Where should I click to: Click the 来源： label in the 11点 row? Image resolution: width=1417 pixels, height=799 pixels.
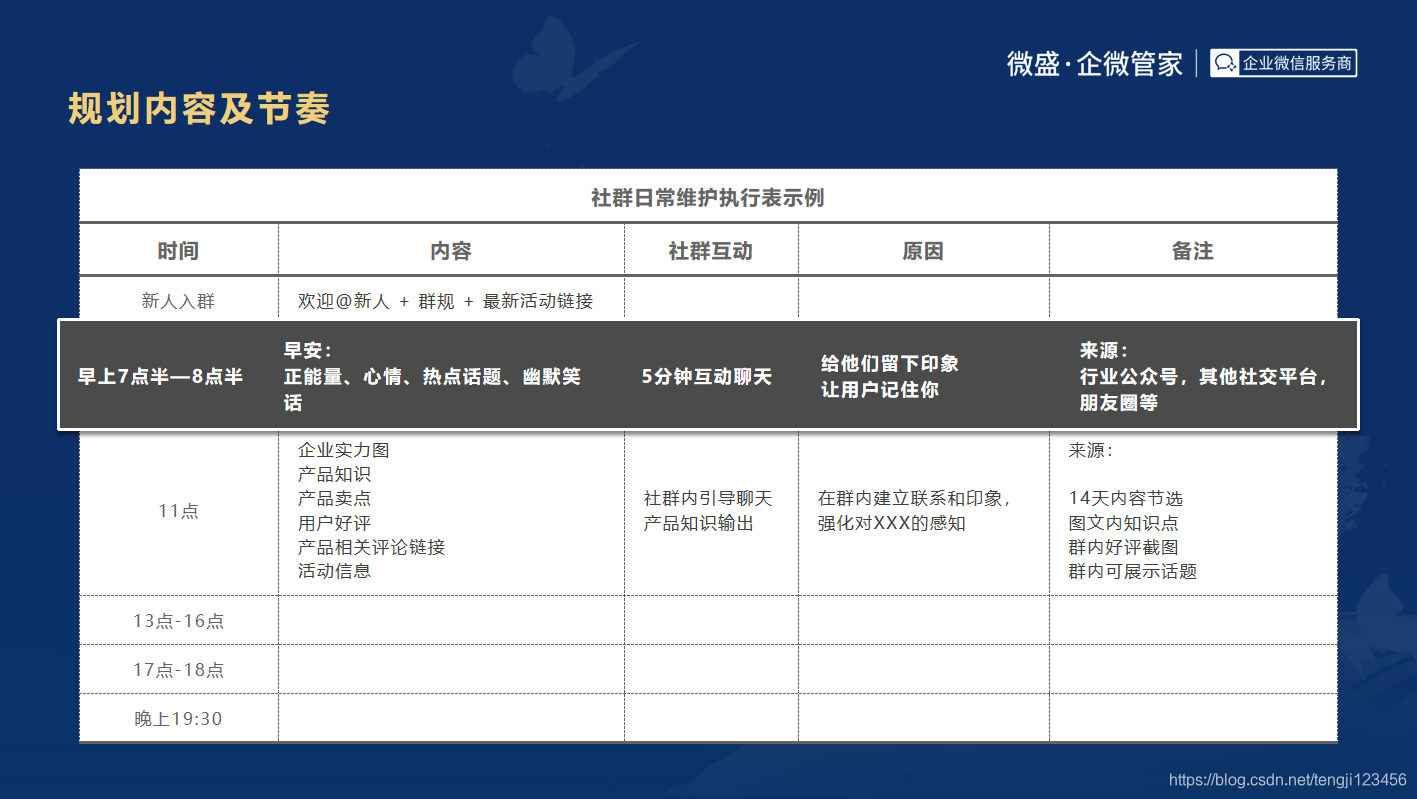click(x=1090, y=450)
